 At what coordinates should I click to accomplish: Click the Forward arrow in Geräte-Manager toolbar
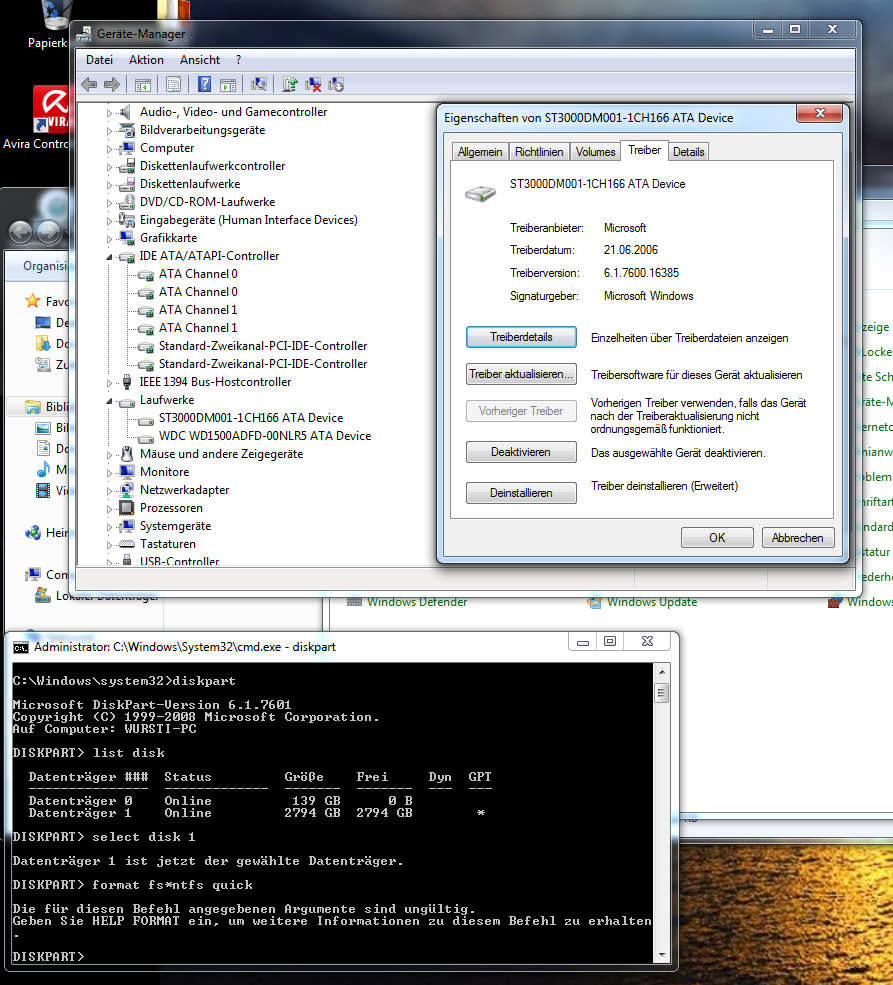(112, 84)
